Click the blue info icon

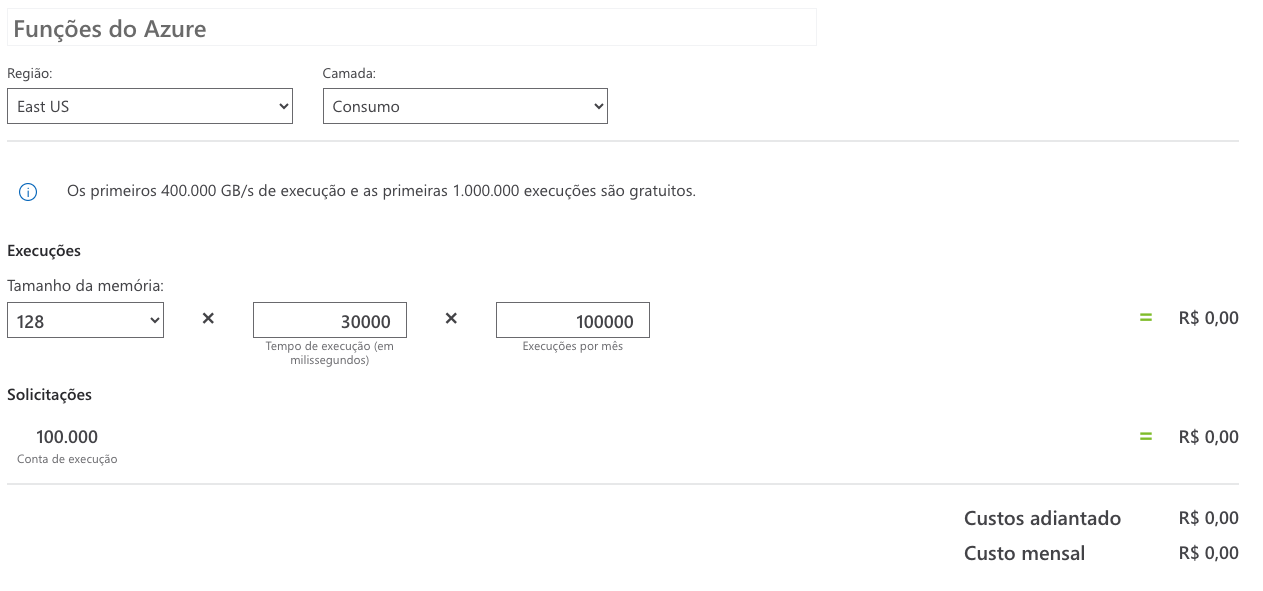point(28,192)
